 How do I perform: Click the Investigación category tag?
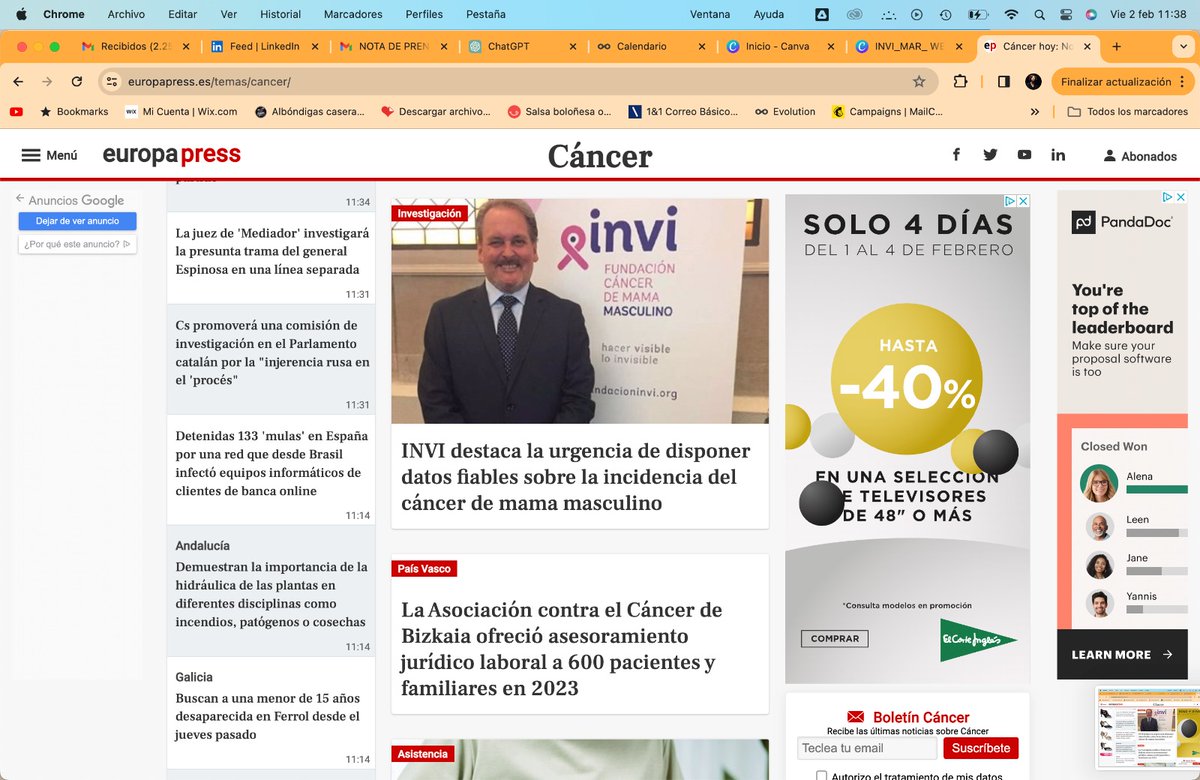(429, 213)
